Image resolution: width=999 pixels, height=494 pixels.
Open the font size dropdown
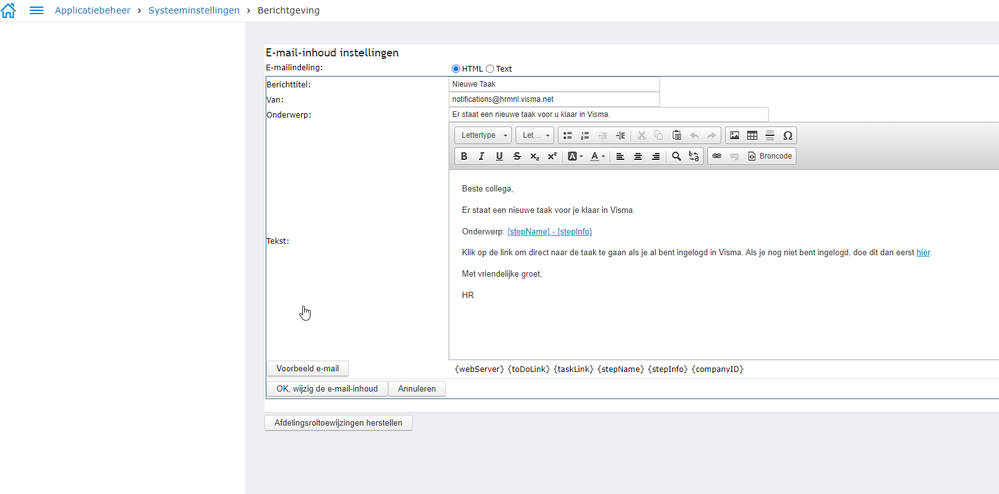coord(535,135)
